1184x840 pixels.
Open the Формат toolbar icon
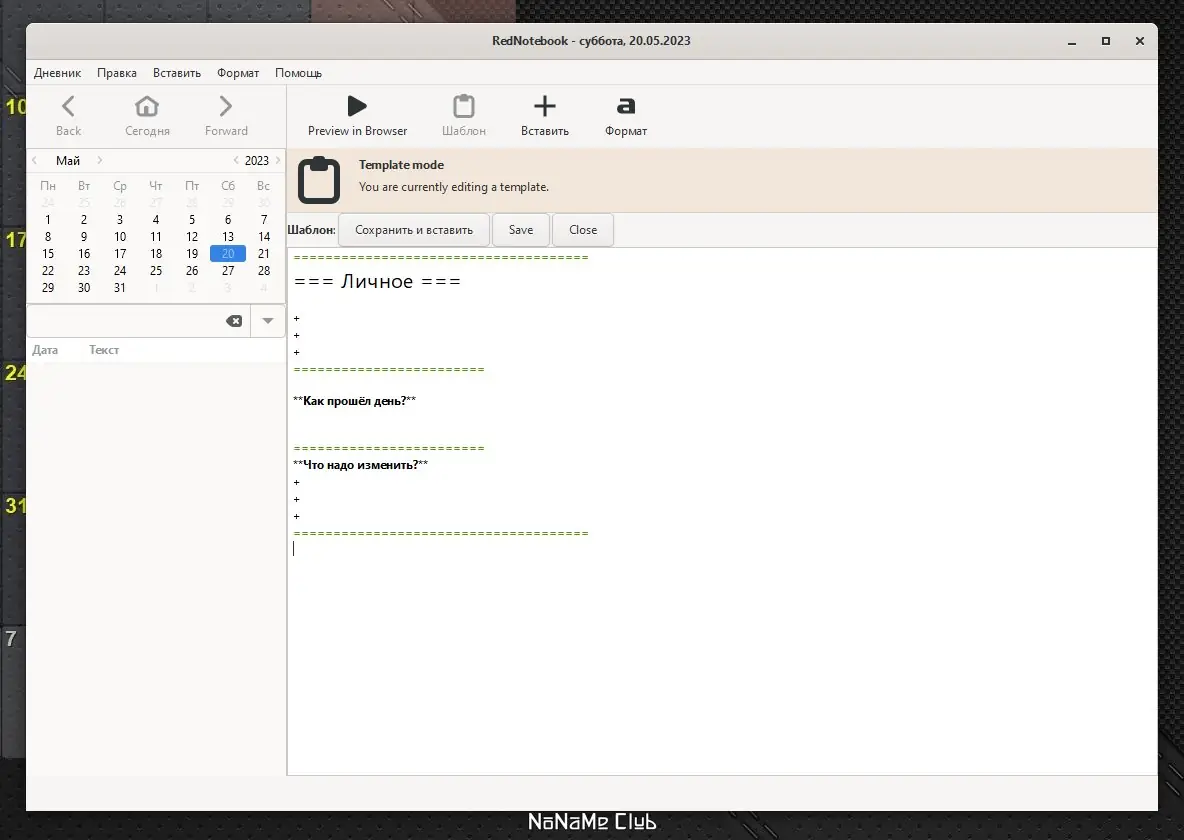pos(626,107)
